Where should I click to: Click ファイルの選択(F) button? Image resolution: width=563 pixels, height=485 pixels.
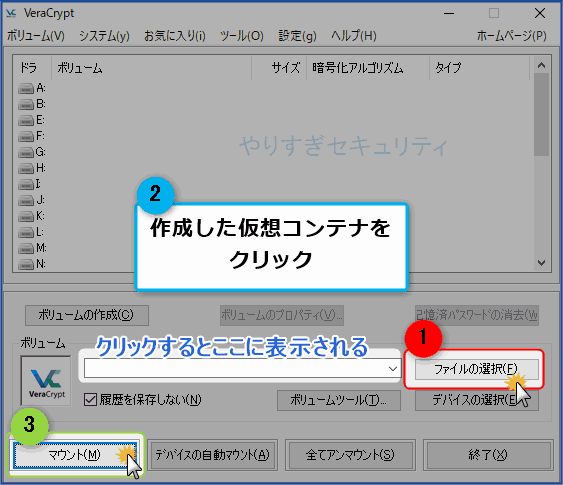coord(477,369)
